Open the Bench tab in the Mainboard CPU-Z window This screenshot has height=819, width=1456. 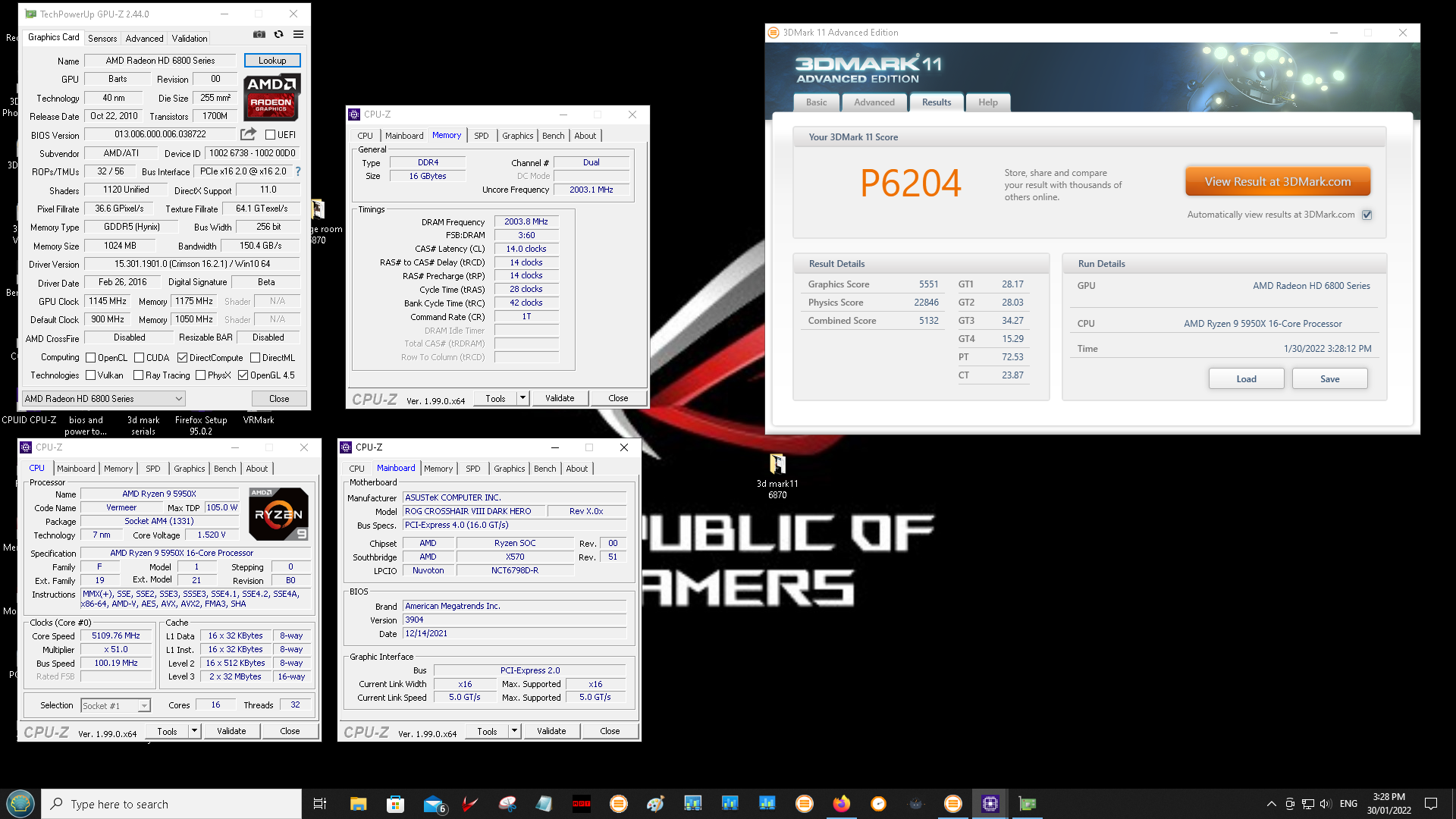point(545,469)
